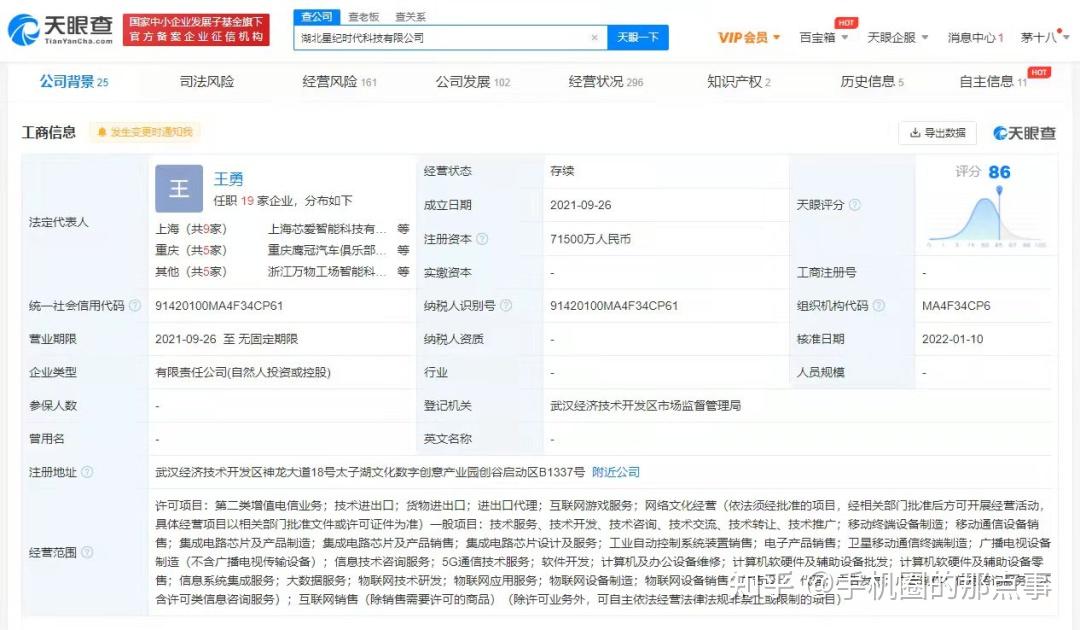
Task: Select the 查公司 search tab
Action: coord(316,17)
